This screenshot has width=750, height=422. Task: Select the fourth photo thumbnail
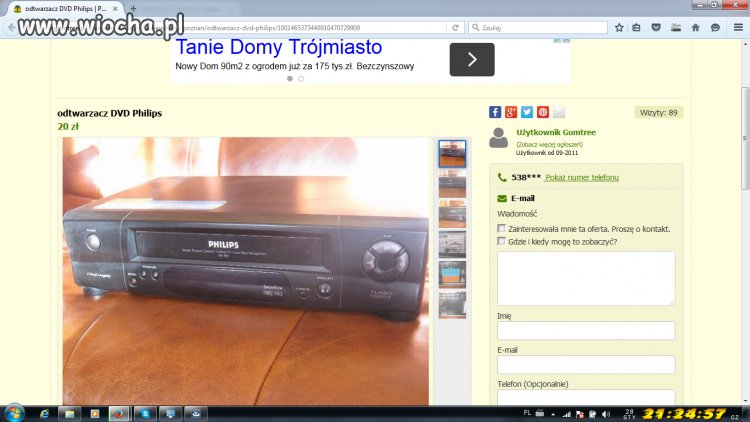coord(452,244)
